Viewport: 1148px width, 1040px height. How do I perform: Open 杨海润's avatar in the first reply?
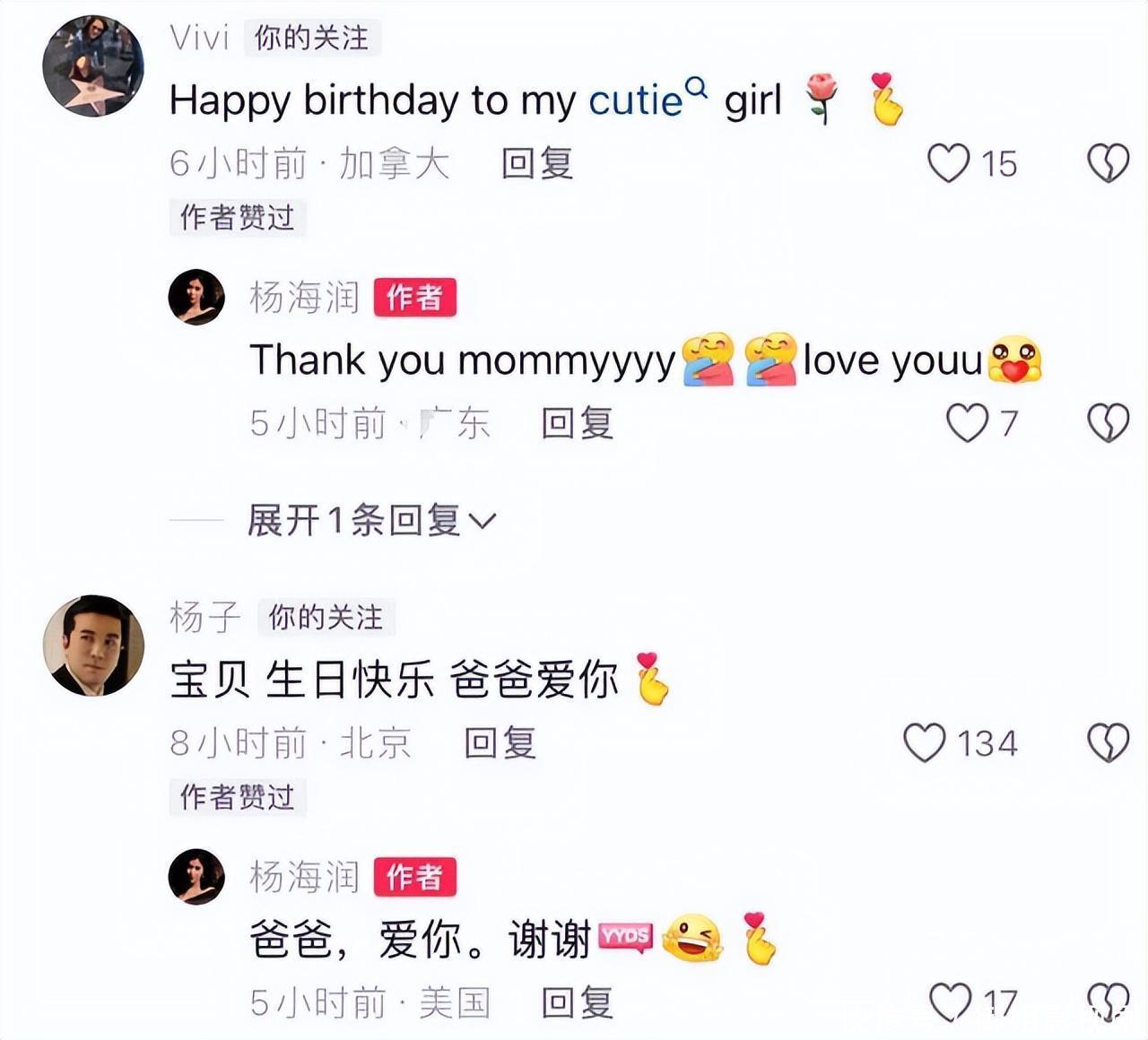pos(196,297)
